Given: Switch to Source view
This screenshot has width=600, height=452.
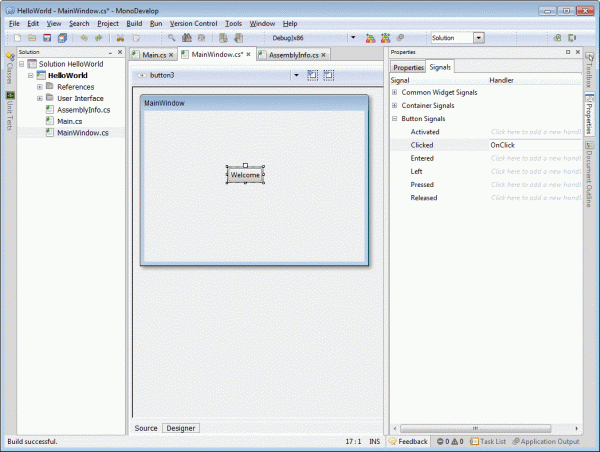Looking at the screenshot, I should coord(146,428).
